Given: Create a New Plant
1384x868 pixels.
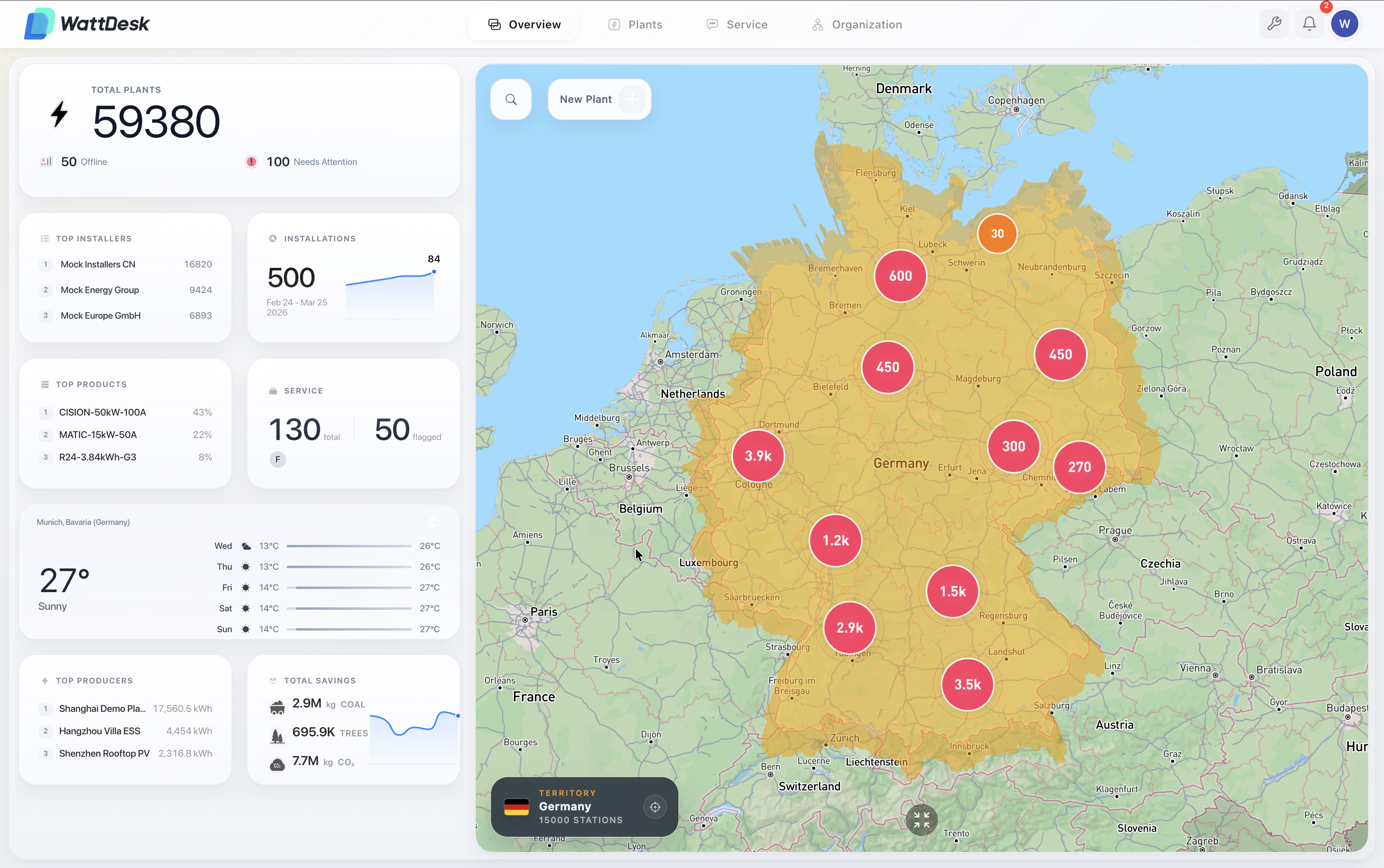Looking at the screenshot, I should (x=599, y=99).
